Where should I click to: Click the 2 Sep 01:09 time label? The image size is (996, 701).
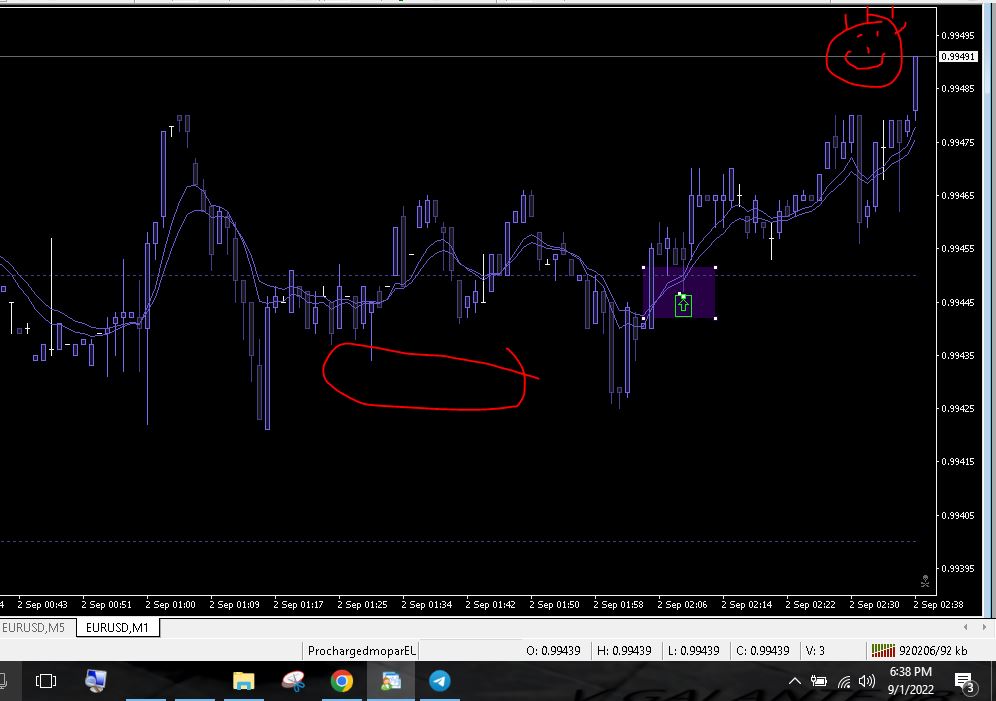[234, 604]
